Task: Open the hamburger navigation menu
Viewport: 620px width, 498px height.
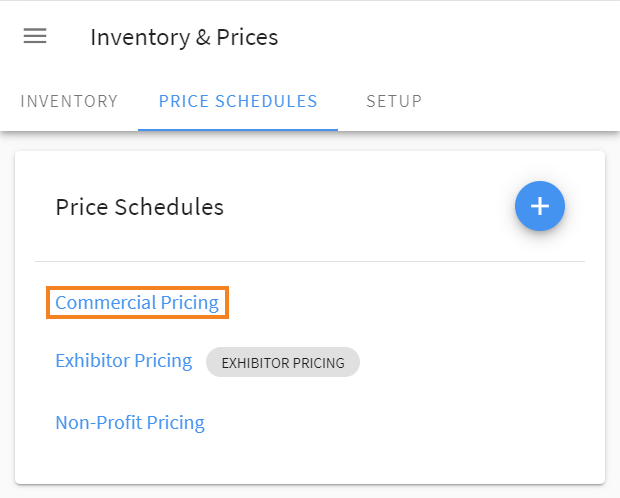Action: pos(35,36)
